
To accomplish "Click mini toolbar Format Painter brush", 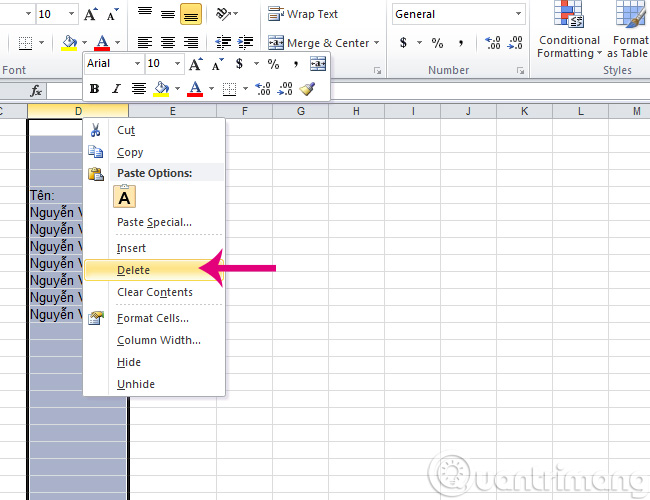I will tap(307, 88).
